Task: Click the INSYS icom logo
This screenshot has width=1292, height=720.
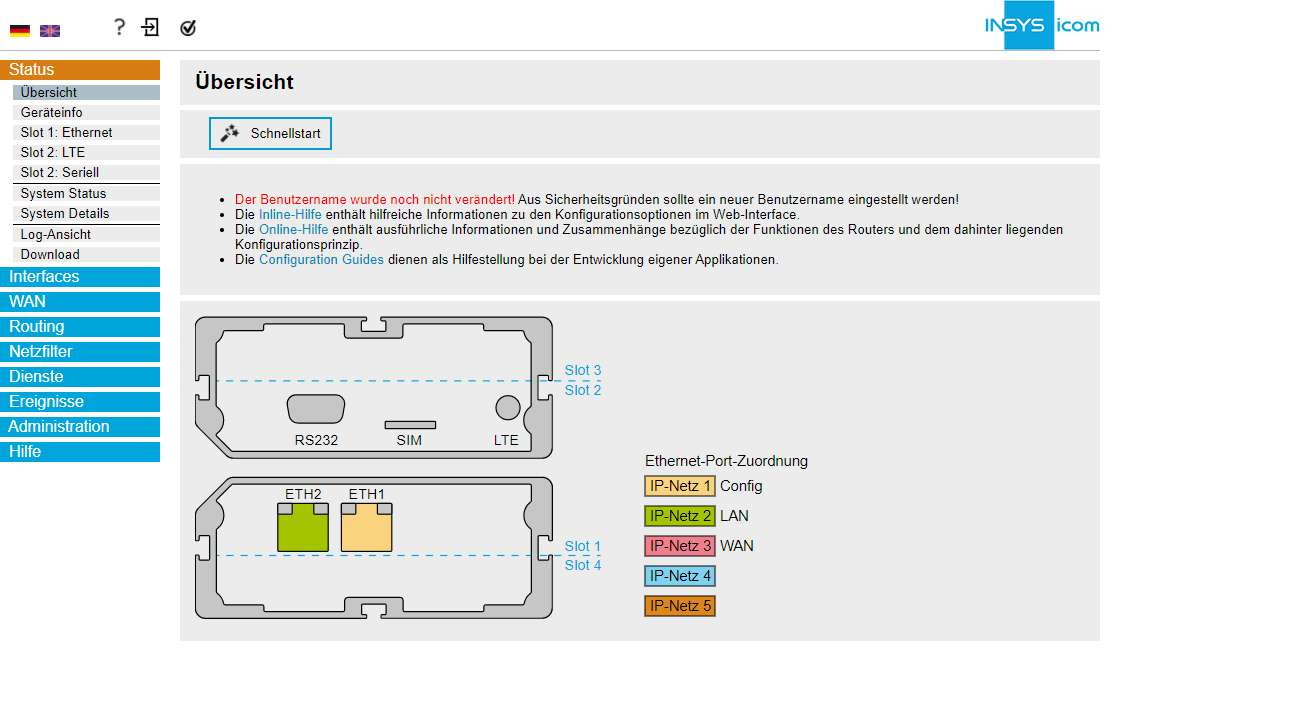Action: click(1041, 25)
